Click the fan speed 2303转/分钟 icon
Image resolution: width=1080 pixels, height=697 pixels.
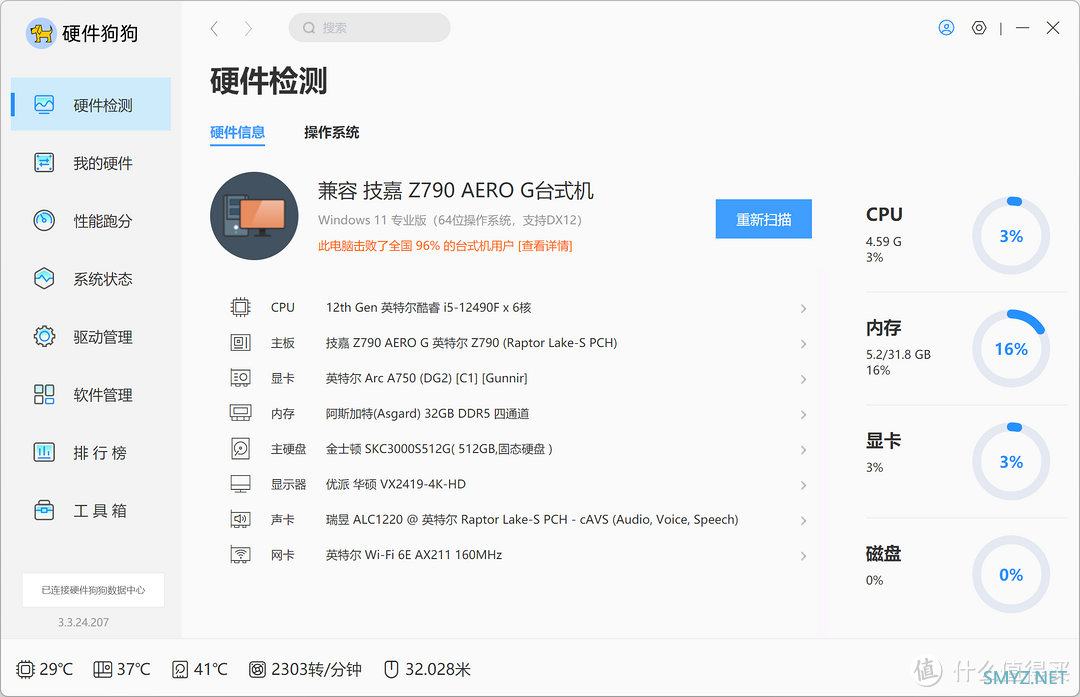click(x=257, y=669)
